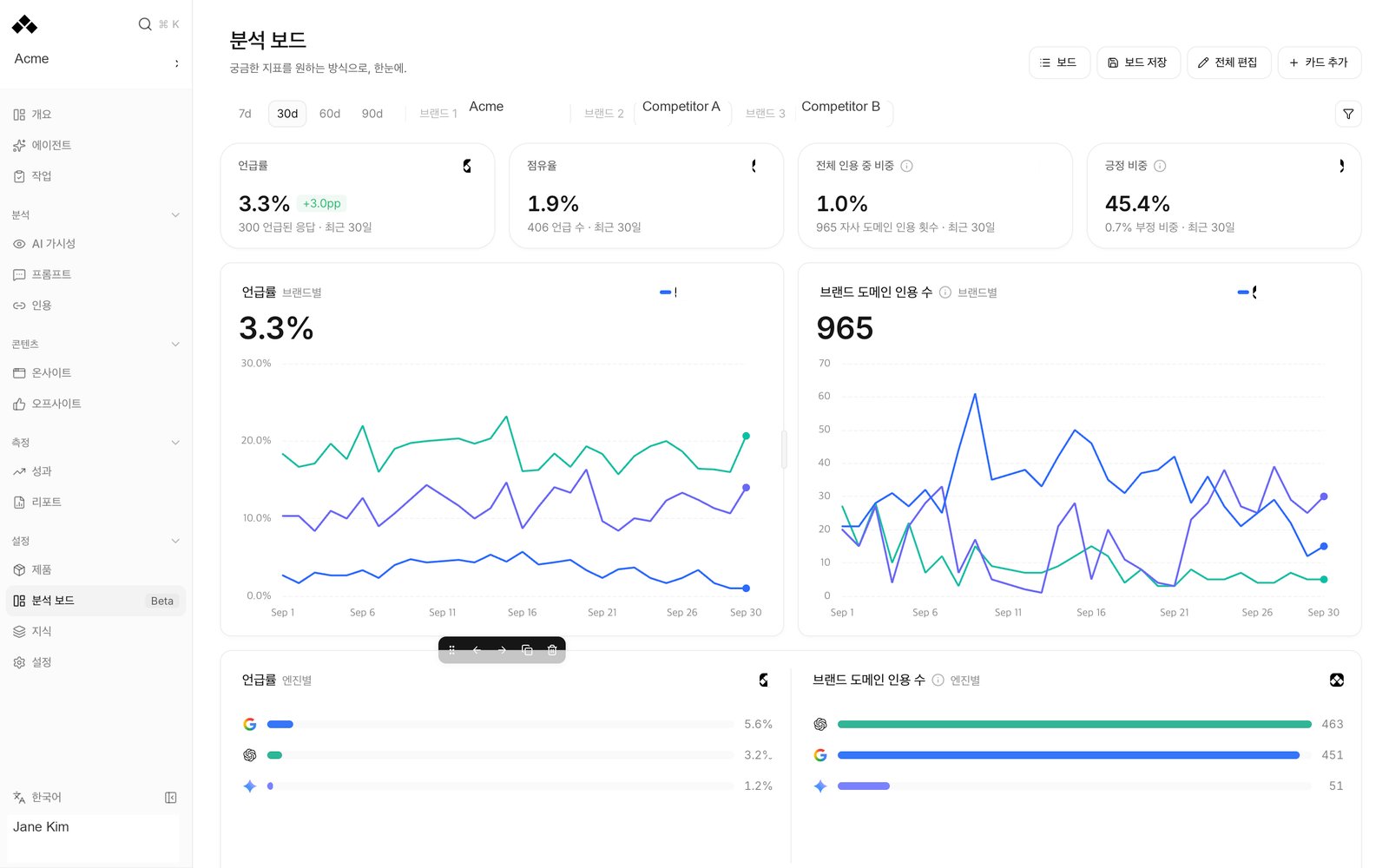1389x868 pixels.
Task: Open 지식 knowledge page
Action: coord(95,631)
